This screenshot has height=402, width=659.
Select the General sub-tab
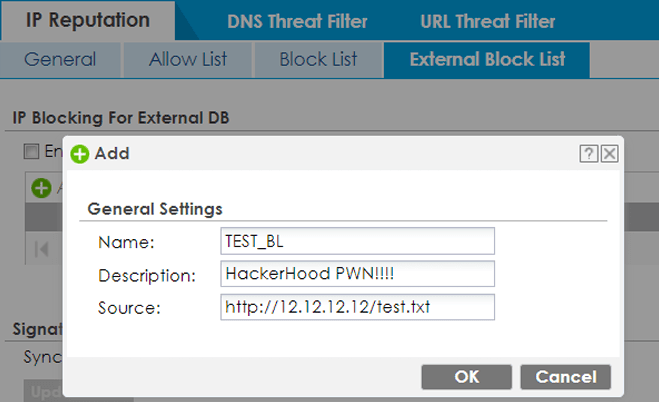pyautogui.click(x=60, y=59)
